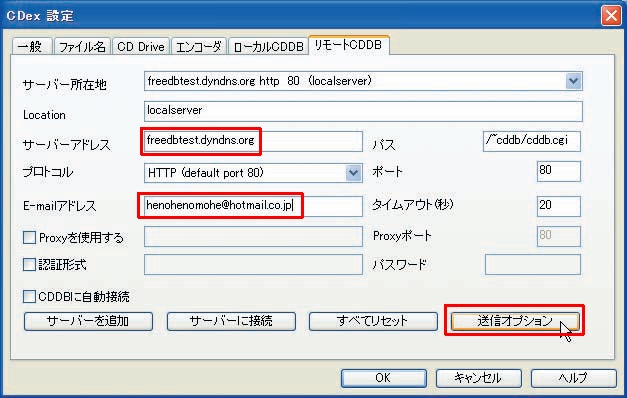Click the Location input field
Viewport: 627px width, 398px height.
(x=363, y=111)
